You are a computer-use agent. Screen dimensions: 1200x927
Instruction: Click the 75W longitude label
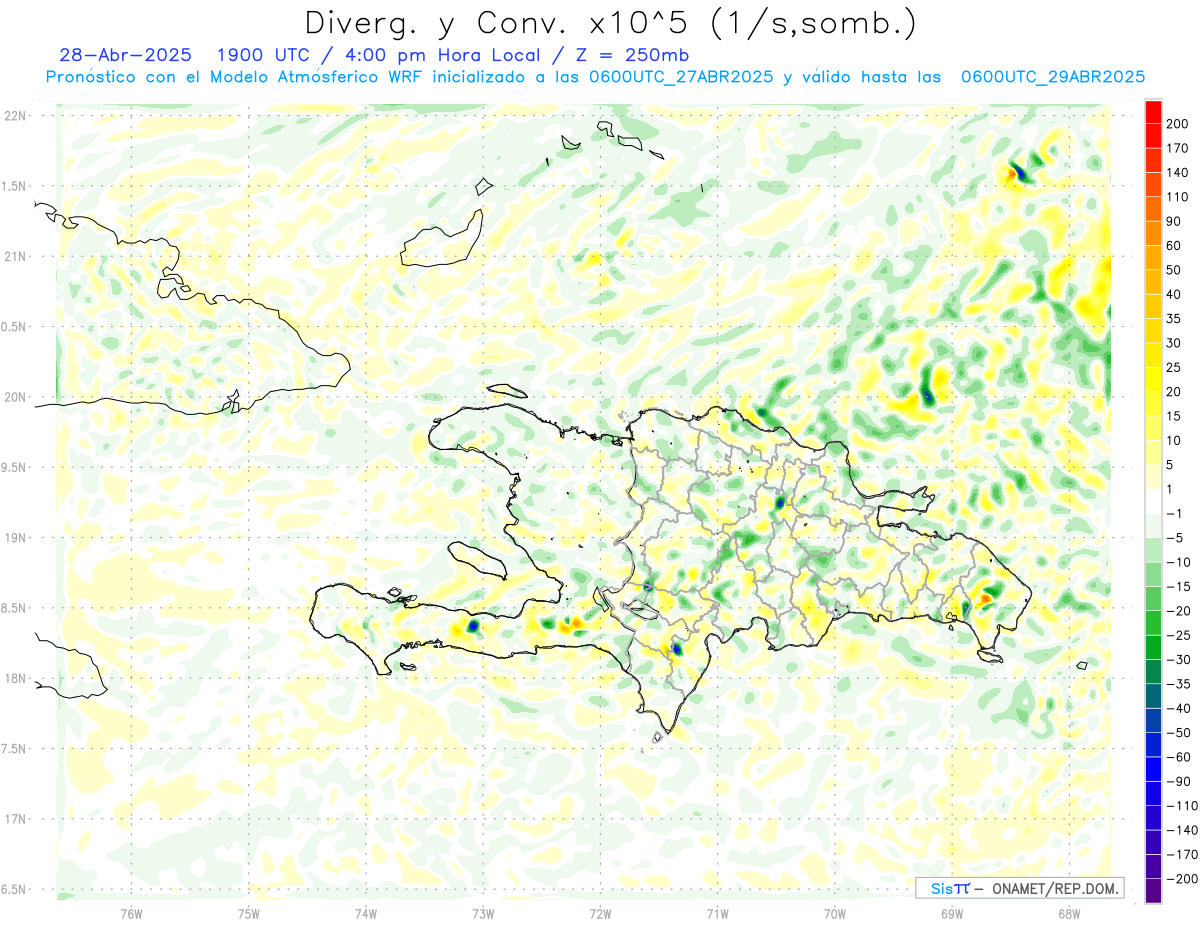click(x=249, y=913)
